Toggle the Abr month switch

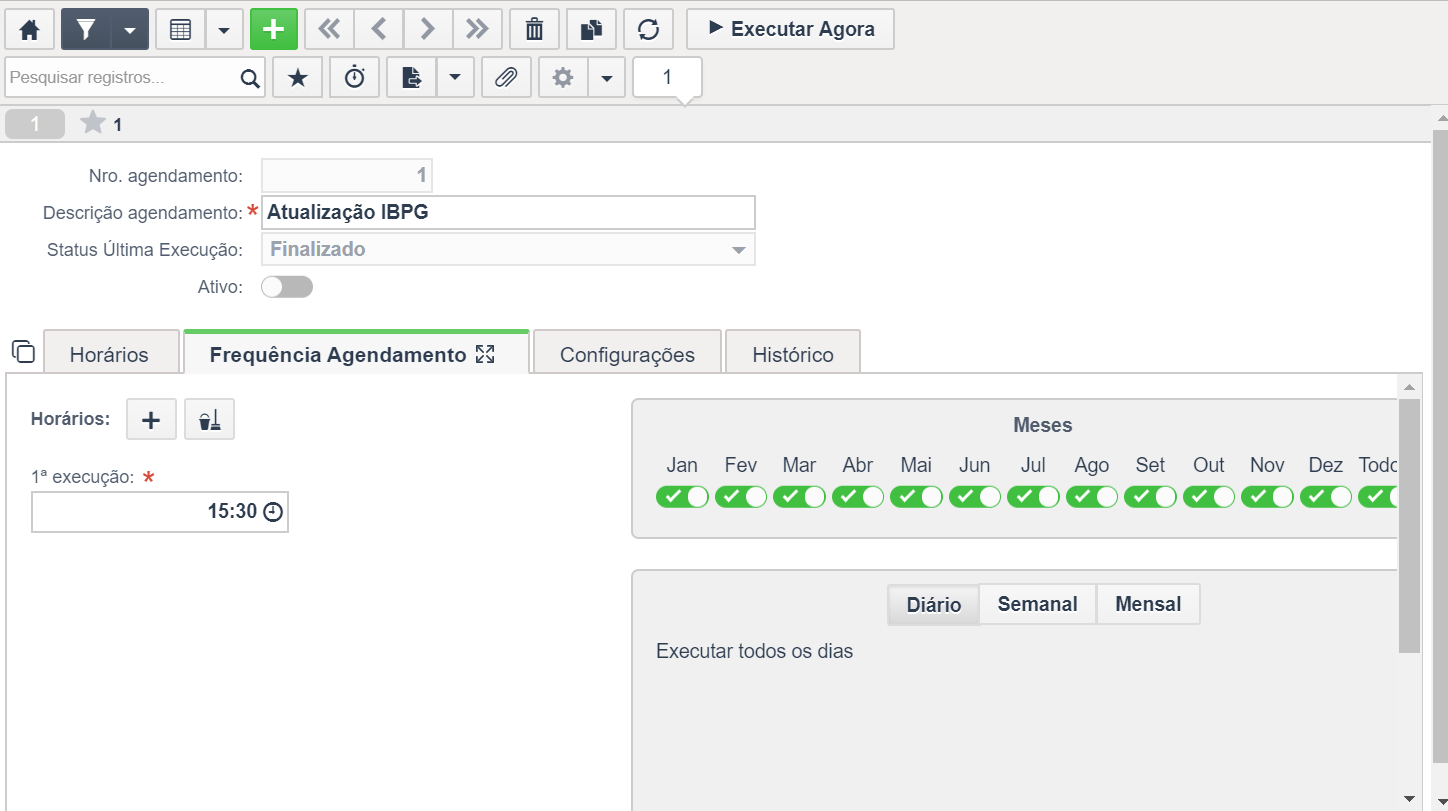pyautogui.click(x=858, y=496)
